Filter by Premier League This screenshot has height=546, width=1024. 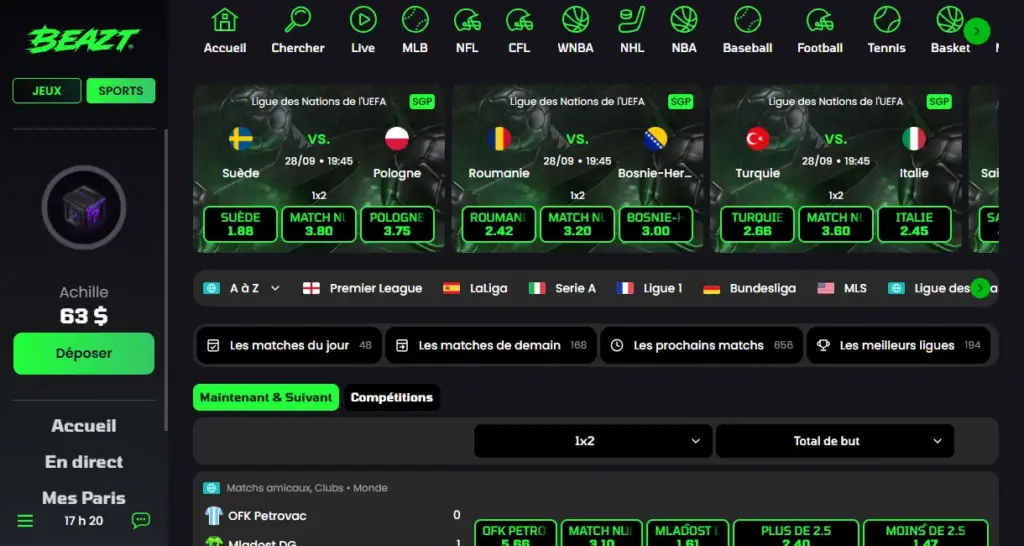[x=362, y=288]
